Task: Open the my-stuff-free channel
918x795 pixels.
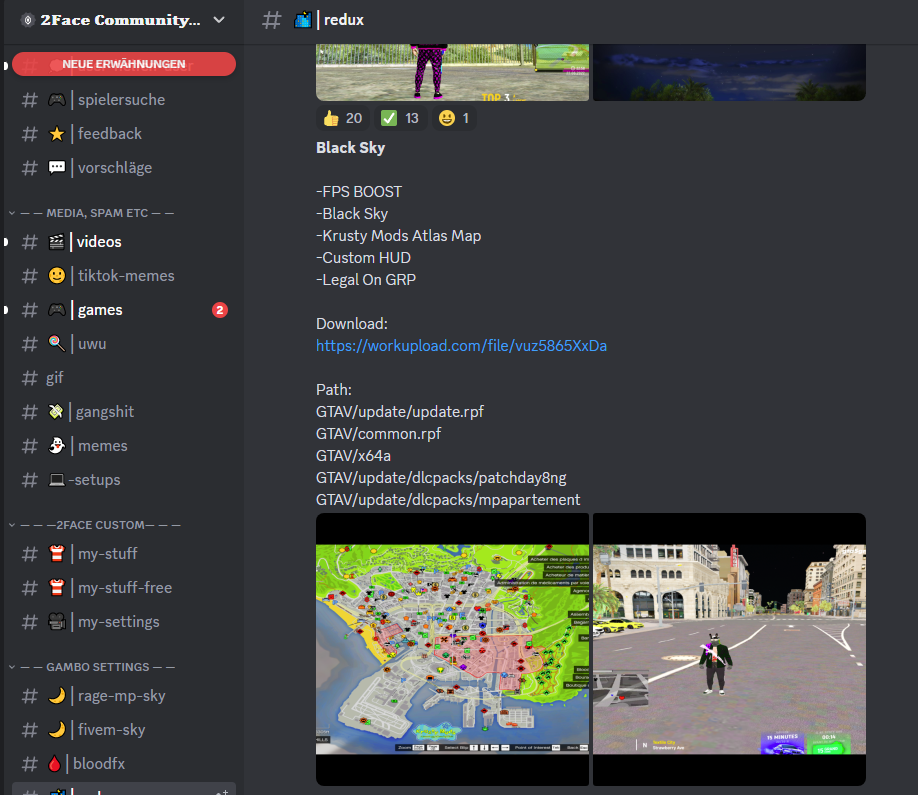Action: click(124, 588)
